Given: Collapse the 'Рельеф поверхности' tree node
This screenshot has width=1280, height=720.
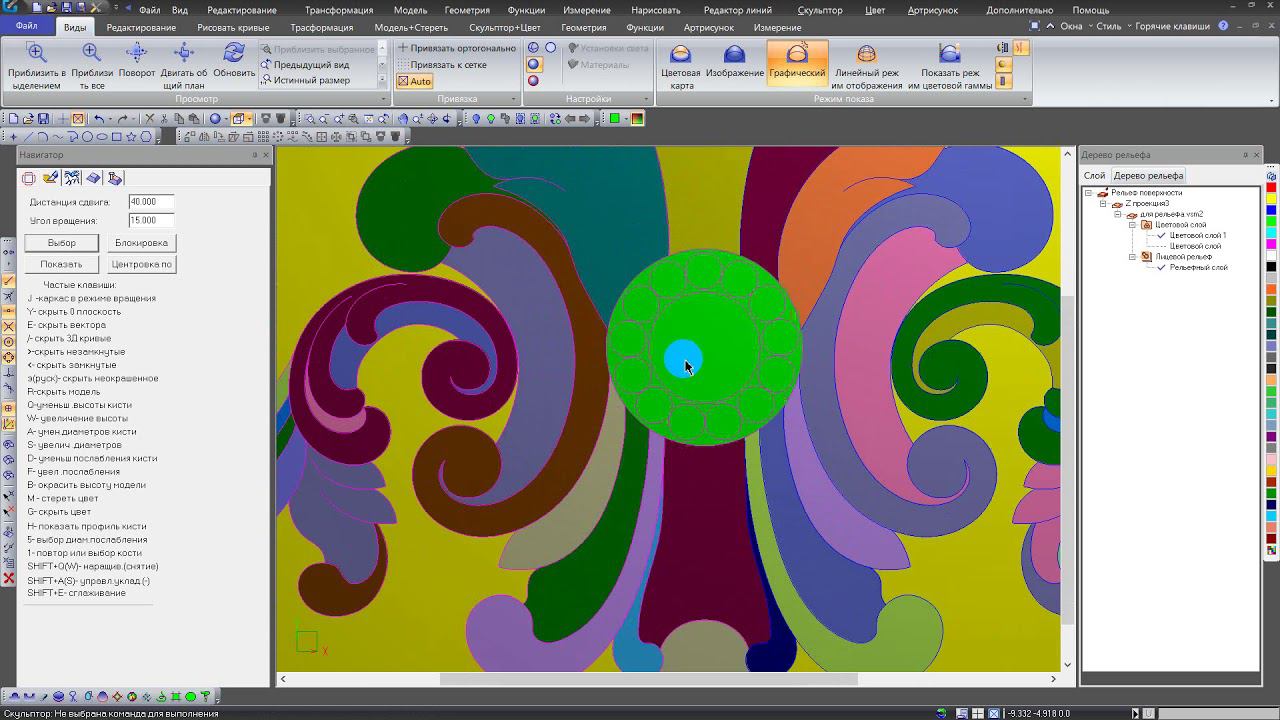Looking at the screenshot, I should [1089, 193].
